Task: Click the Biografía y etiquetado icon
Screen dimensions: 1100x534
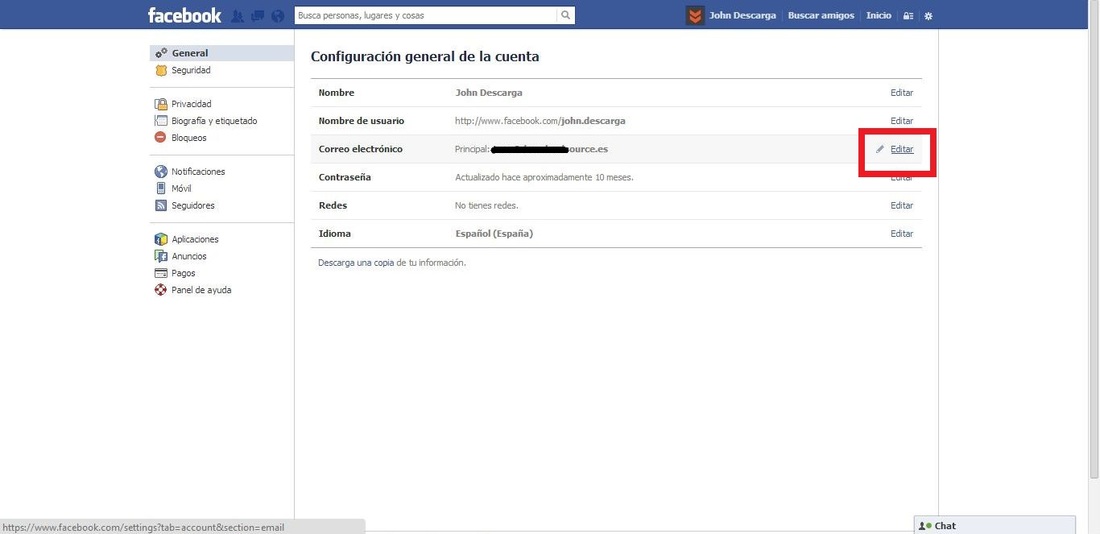Action: coord(161,121)
